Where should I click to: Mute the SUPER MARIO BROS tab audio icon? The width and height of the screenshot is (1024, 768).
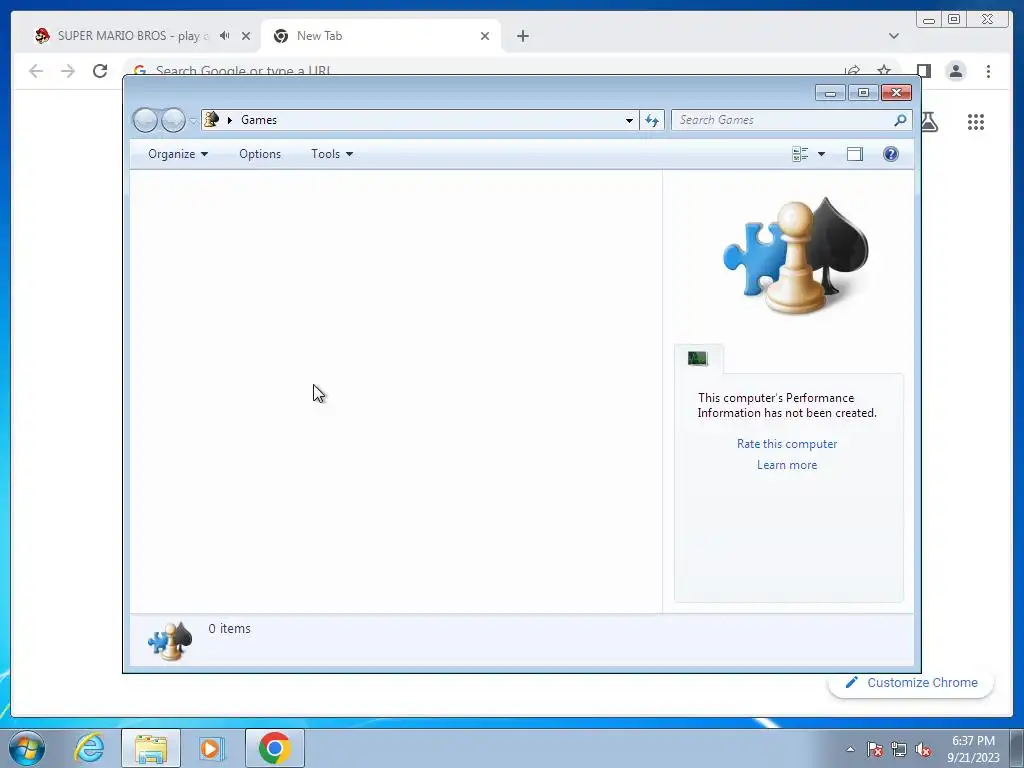coord(225,36)
